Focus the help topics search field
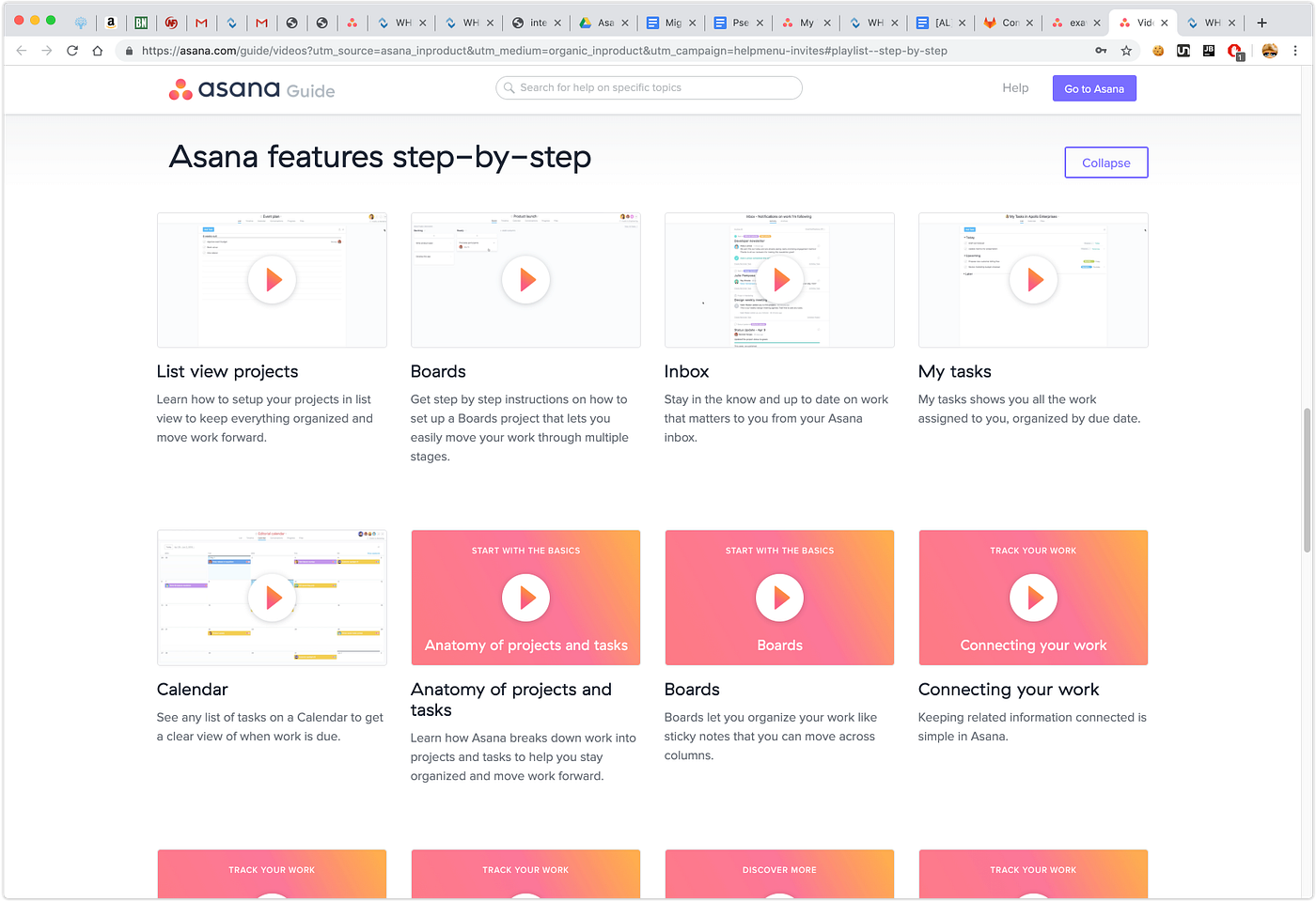Viewport: 1316px width, 902px height. (x=649, y=87)
